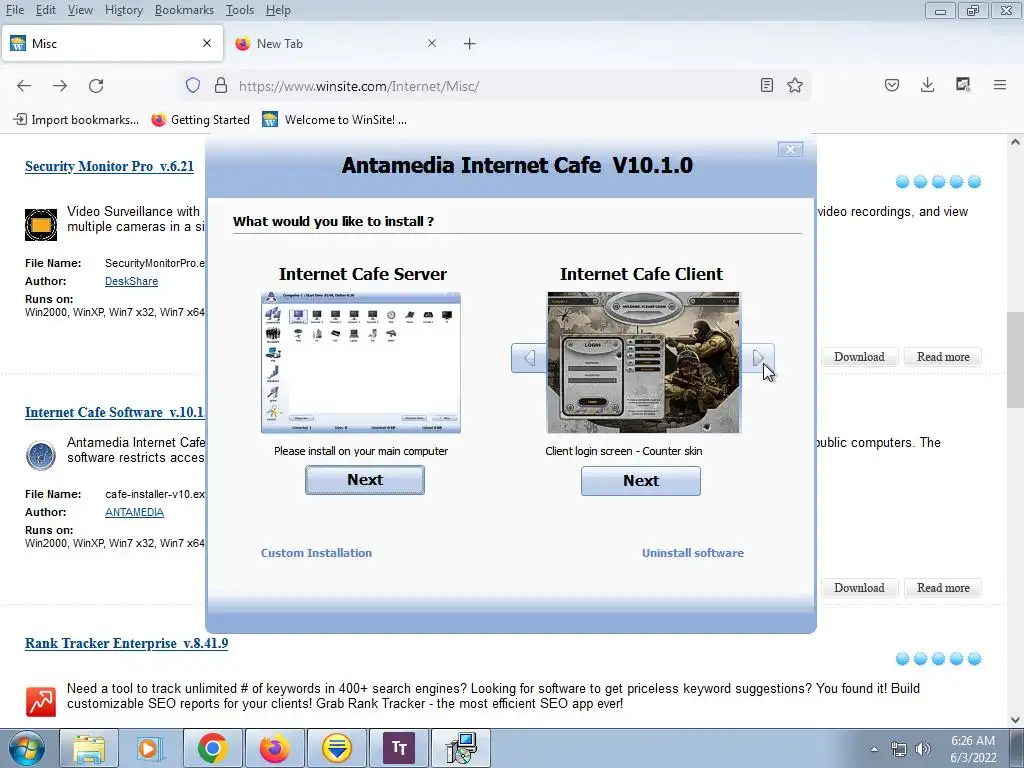
Task: Open the Firefox hamburger menu
Action: [x=999, y=85]
